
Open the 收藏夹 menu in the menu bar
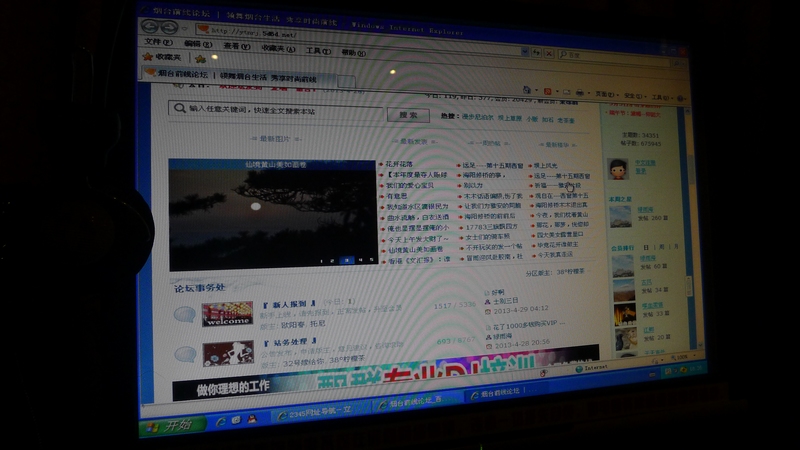(x=278, y=48)
